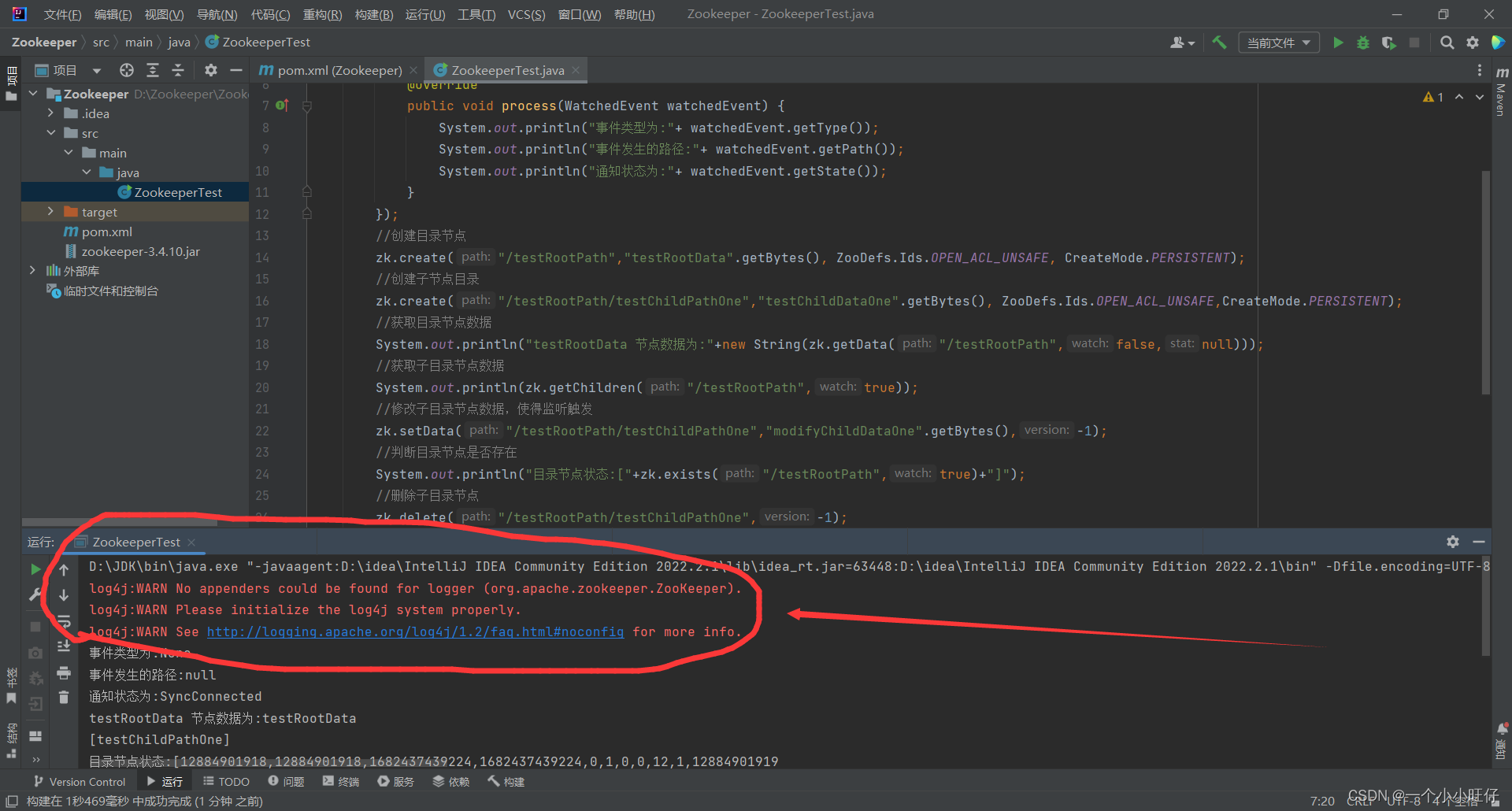
Task: Build project with hammer icon
Action: (x=1220, y=43)
